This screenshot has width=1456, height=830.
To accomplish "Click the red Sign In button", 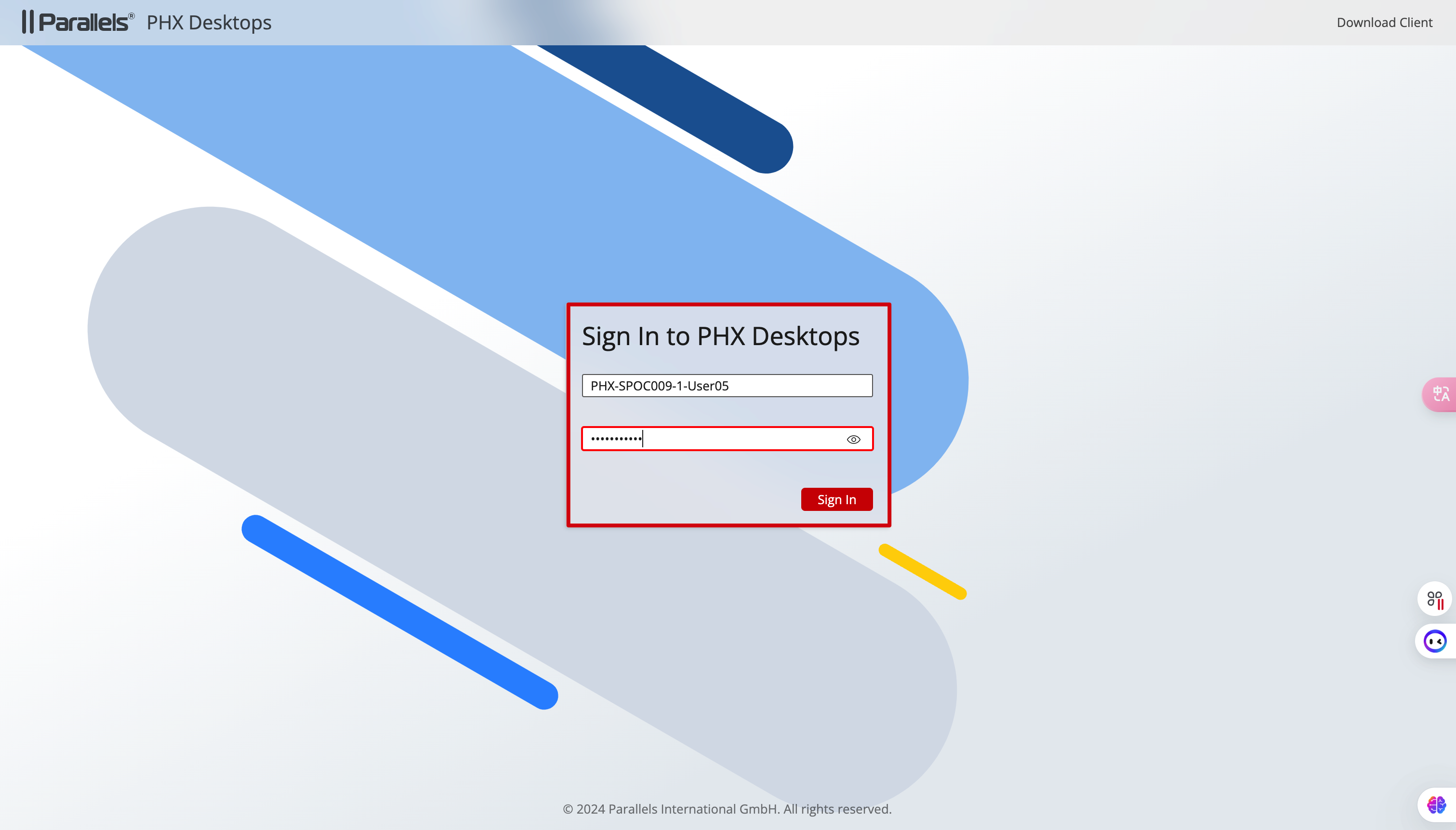I will point(836,499).
